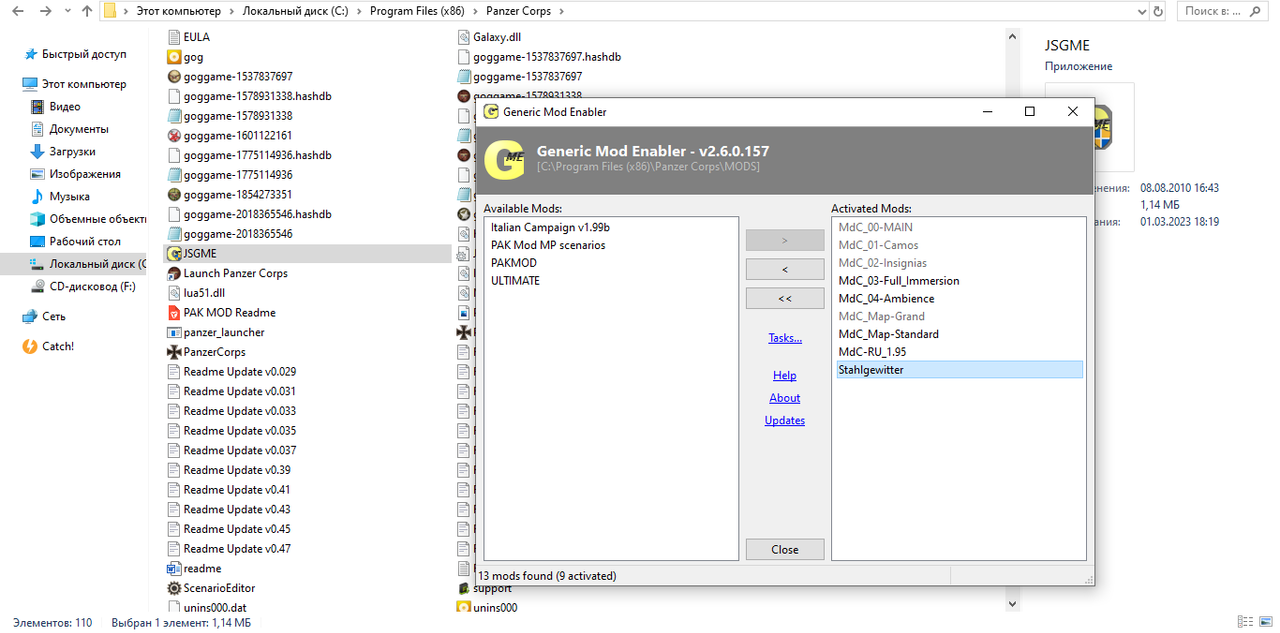Select PAK Mod MP scenarios mod

[x=548, y=245]
